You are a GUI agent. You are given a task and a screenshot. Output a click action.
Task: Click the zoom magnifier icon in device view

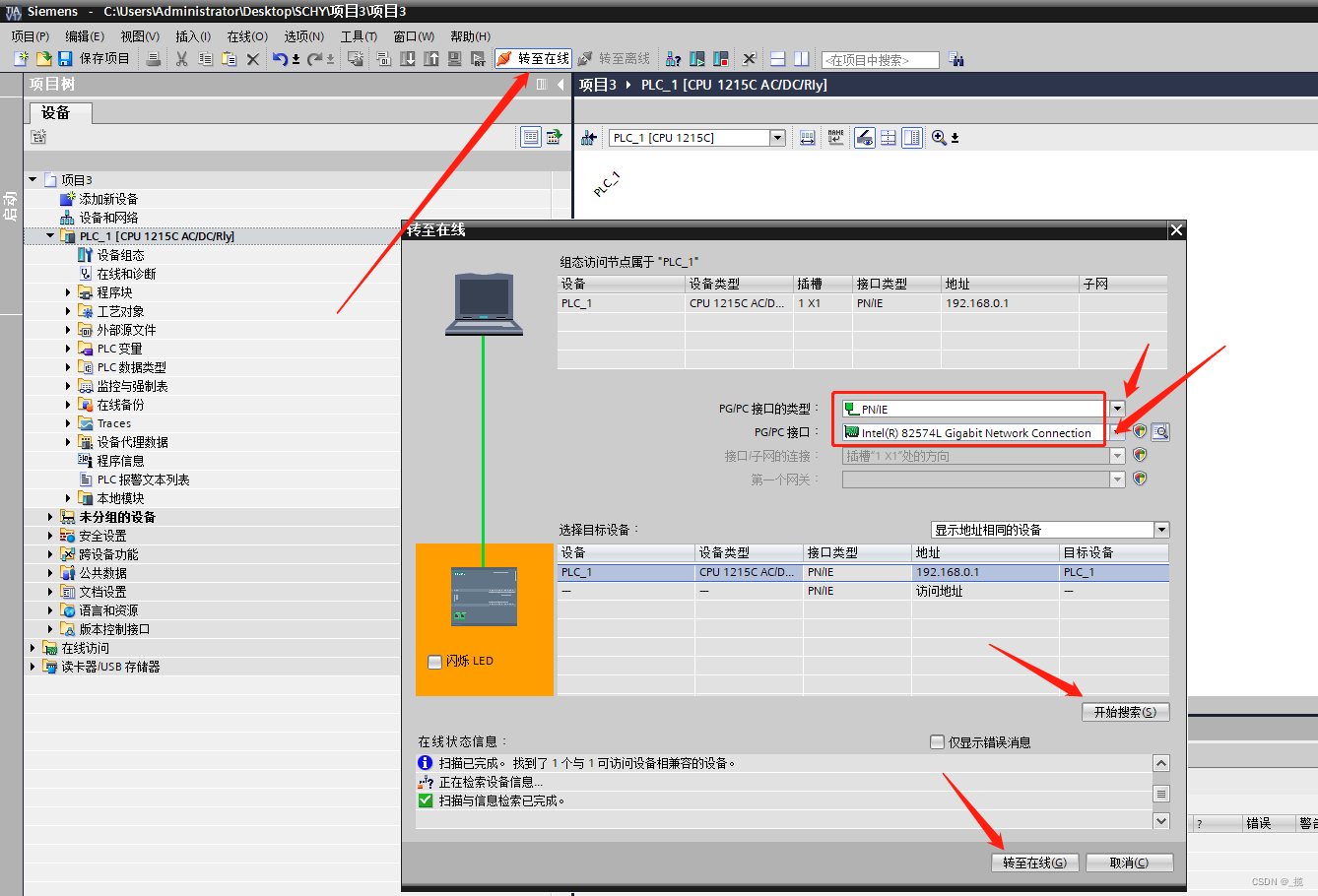pos(939,138)
